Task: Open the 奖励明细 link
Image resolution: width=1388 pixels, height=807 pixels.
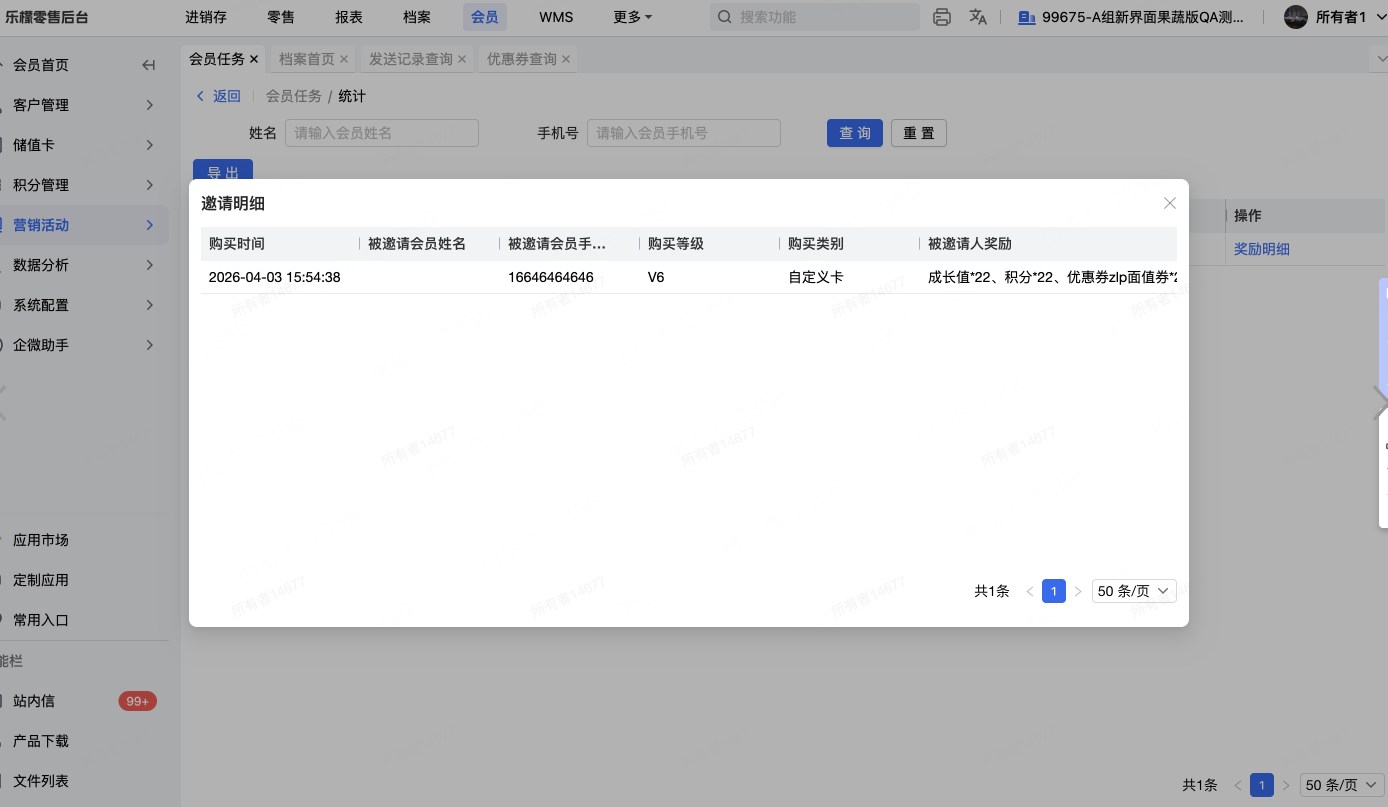Action: (1261, 249)
